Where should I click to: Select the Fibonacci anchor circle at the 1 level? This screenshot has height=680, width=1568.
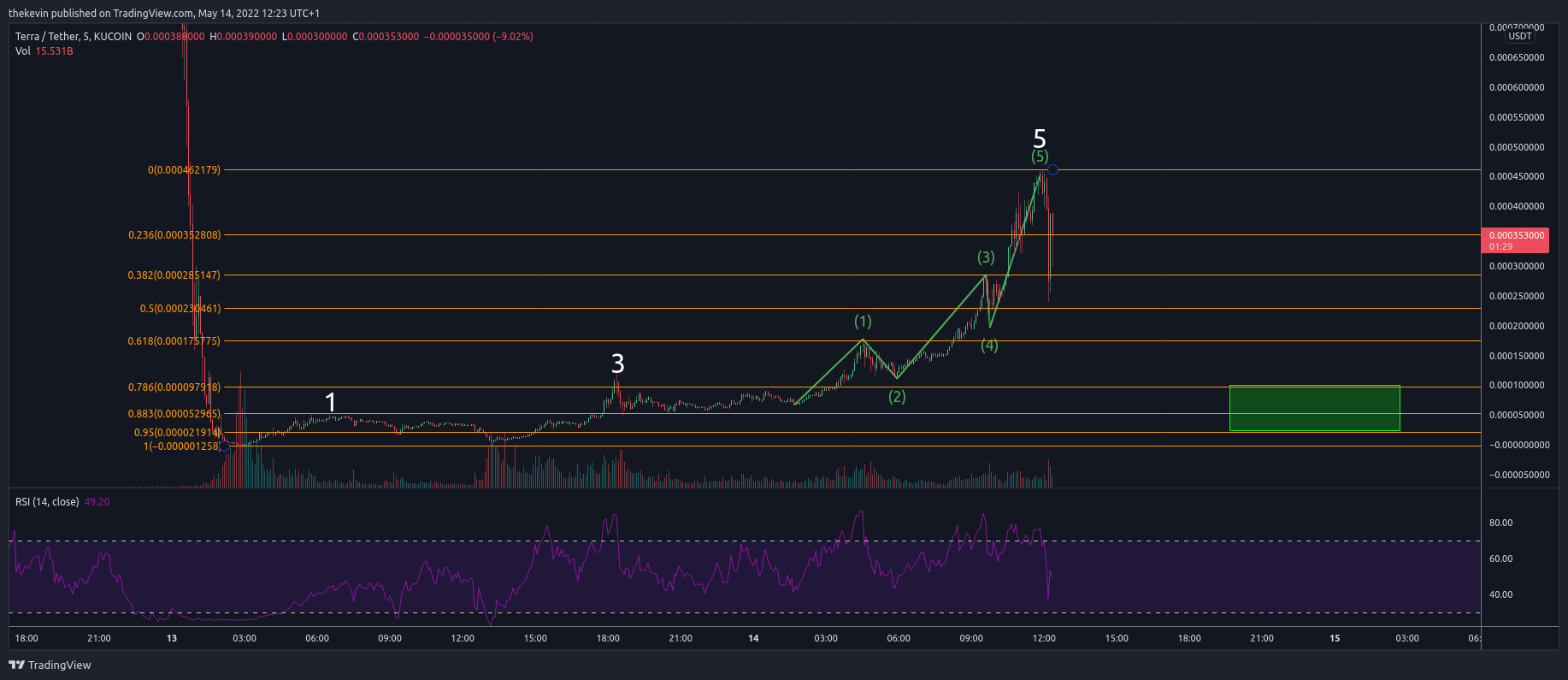point(224,446)
